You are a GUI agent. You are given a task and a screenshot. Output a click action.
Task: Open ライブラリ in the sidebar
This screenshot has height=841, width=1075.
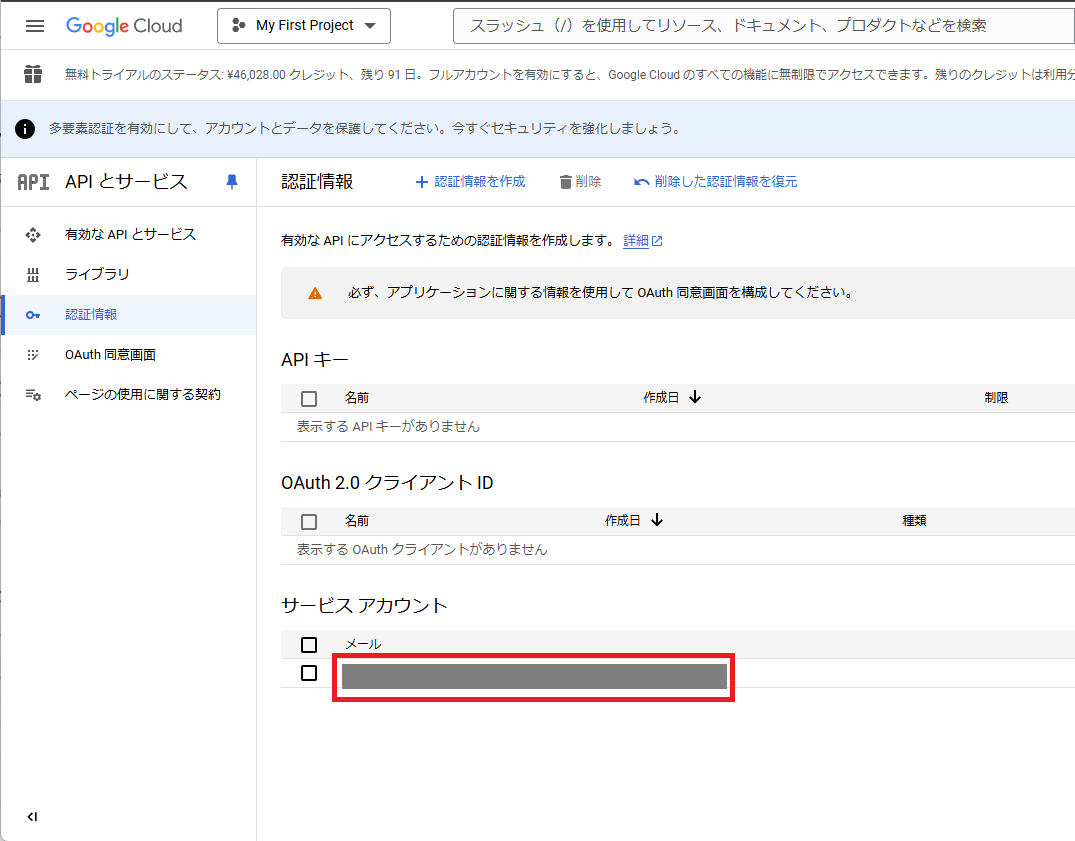point(130,274)
